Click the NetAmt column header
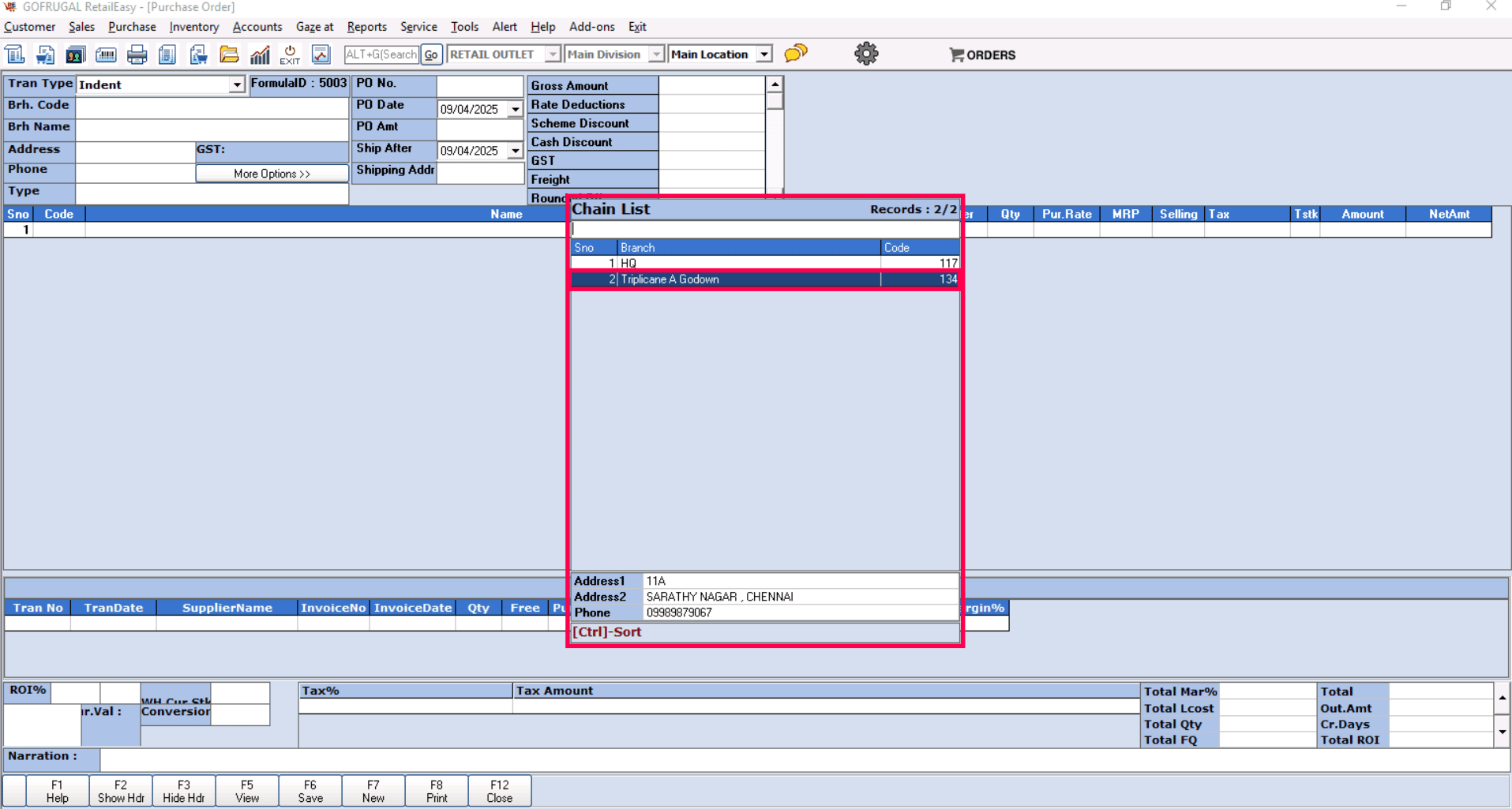1512x809 pixels. coord(1449,214)
